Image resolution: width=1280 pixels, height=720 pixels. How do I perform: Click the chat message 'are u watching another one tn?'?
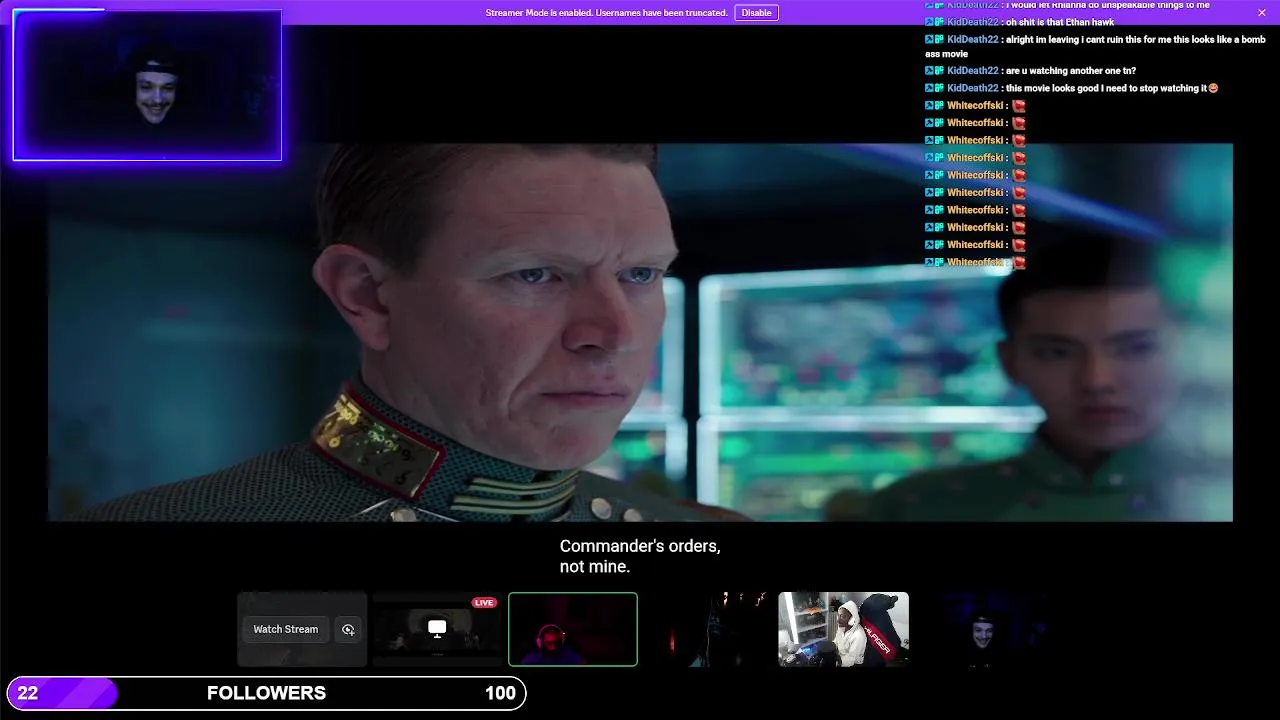[1071, 71]
